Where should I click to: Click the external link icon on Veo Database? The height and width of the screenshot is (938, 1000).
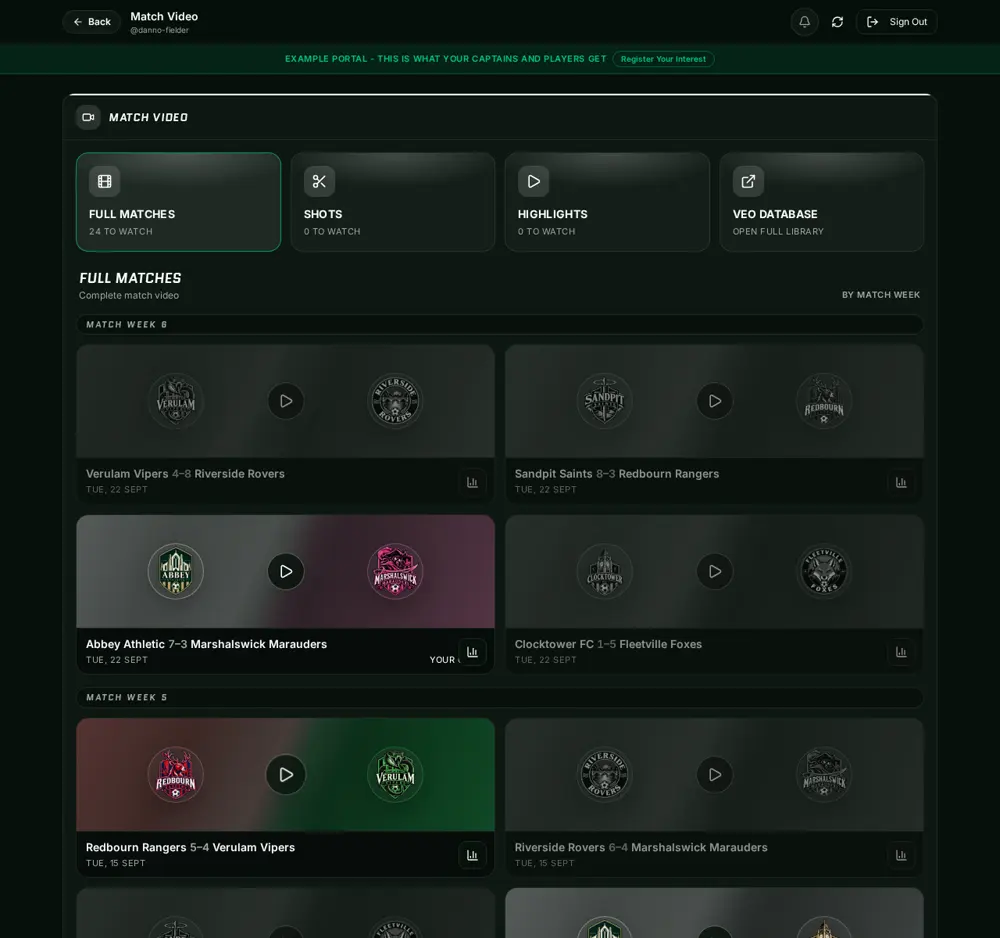coord(748,181)
